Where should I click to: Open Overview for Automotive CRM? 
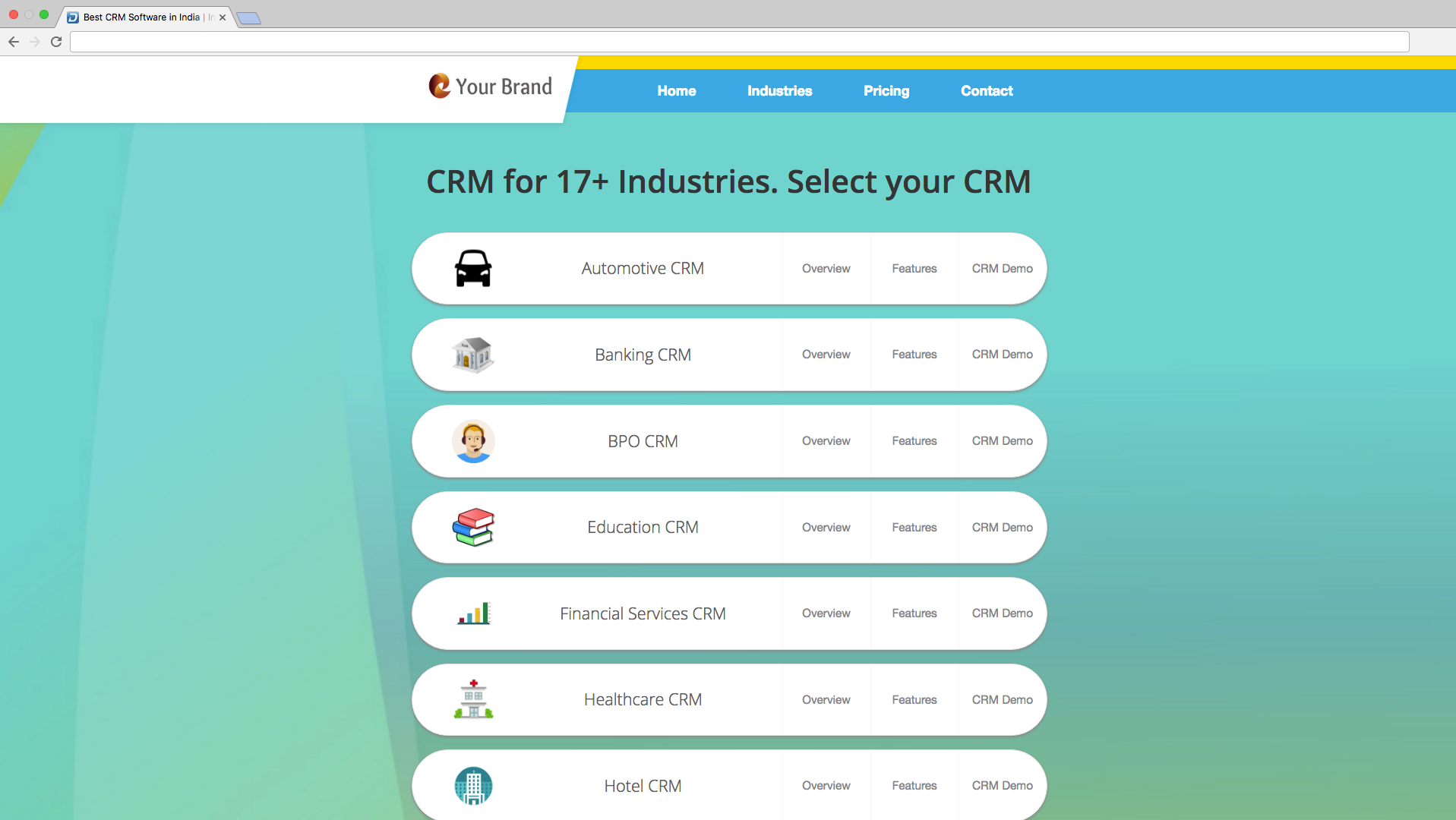826,269
